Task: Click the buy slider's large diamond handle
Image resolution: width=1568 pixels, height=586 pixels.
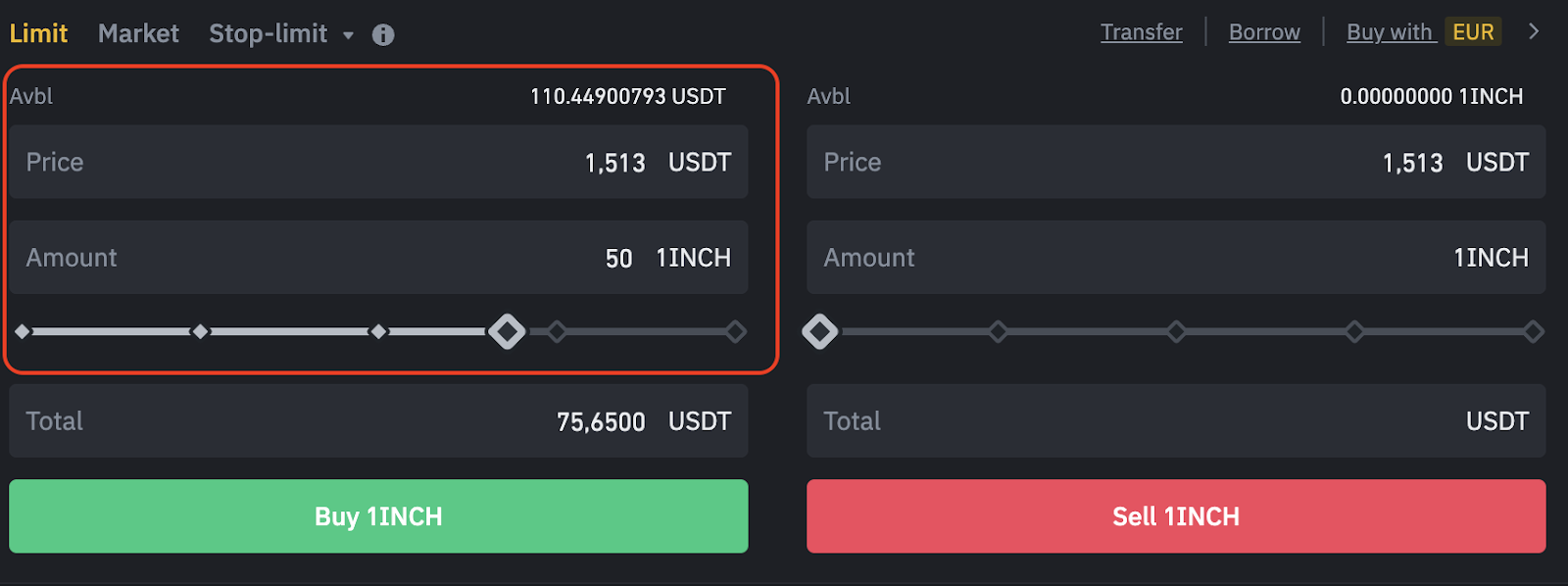Action: [x=507, y=331]
